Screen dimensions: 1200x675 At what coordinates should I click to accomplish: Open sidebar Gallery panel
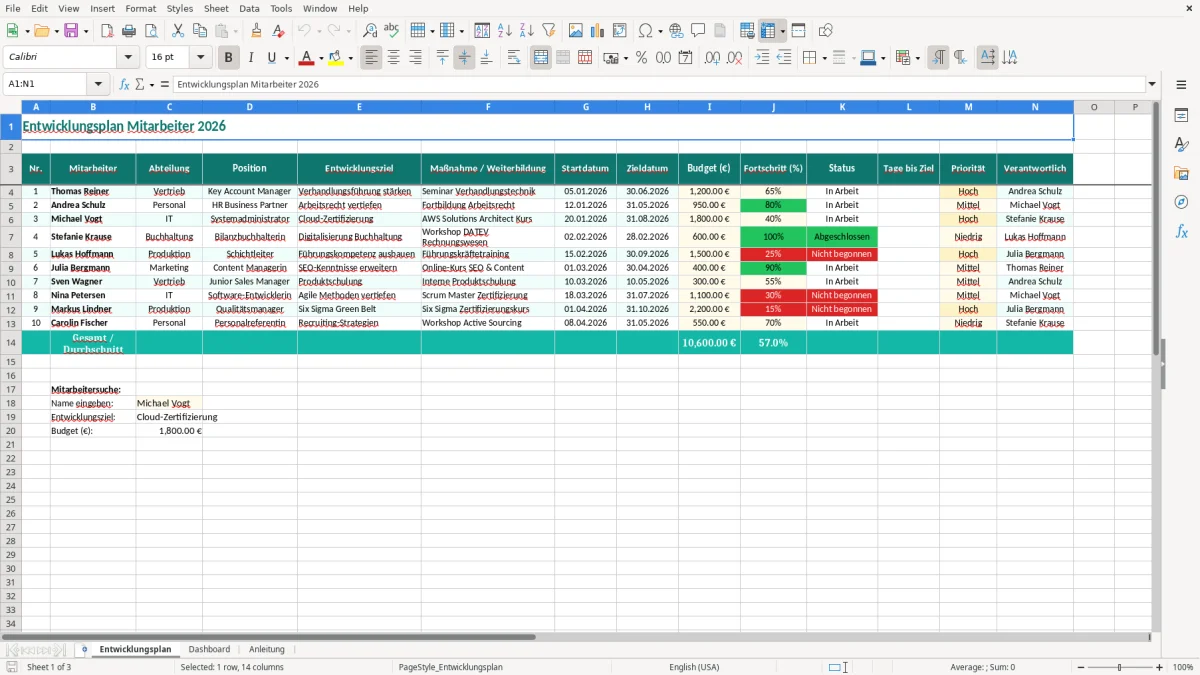pos(1181,173)
